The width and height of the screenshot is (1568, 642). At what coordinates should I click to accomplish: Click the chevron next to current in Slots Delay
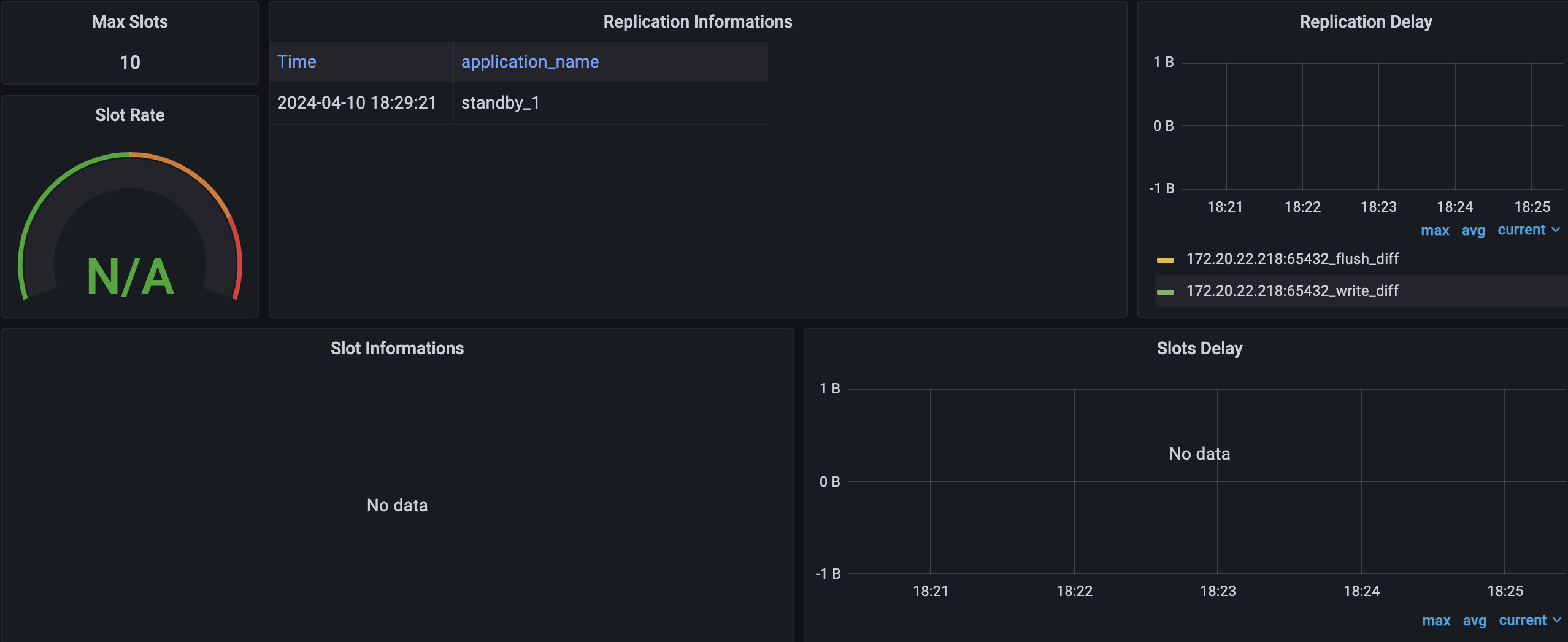tap(1557, 621)
